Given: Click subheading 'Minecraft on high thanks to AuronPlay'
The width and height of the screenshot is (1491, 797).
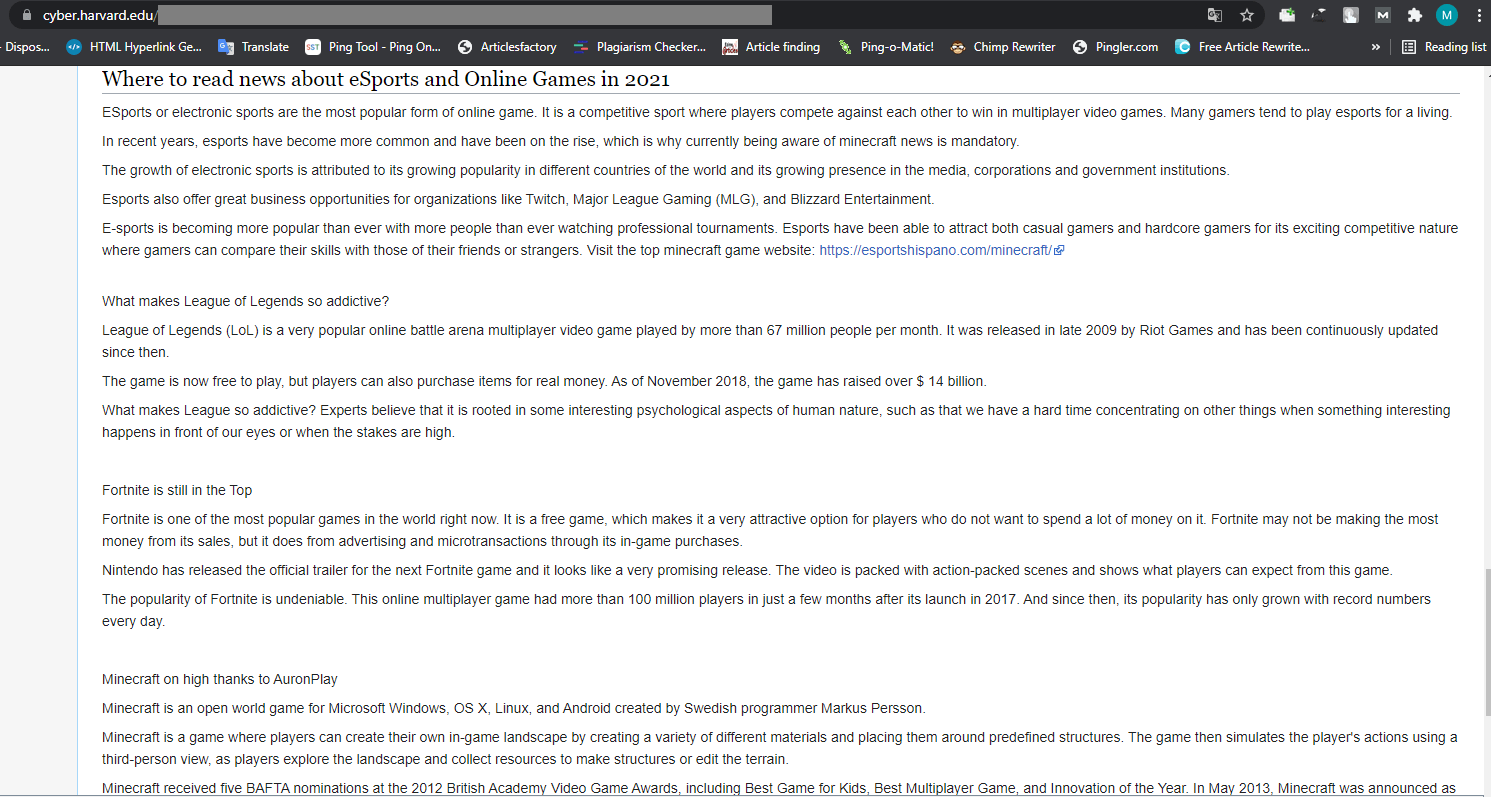Looking at the screenshot, I should tap(220, 679).
